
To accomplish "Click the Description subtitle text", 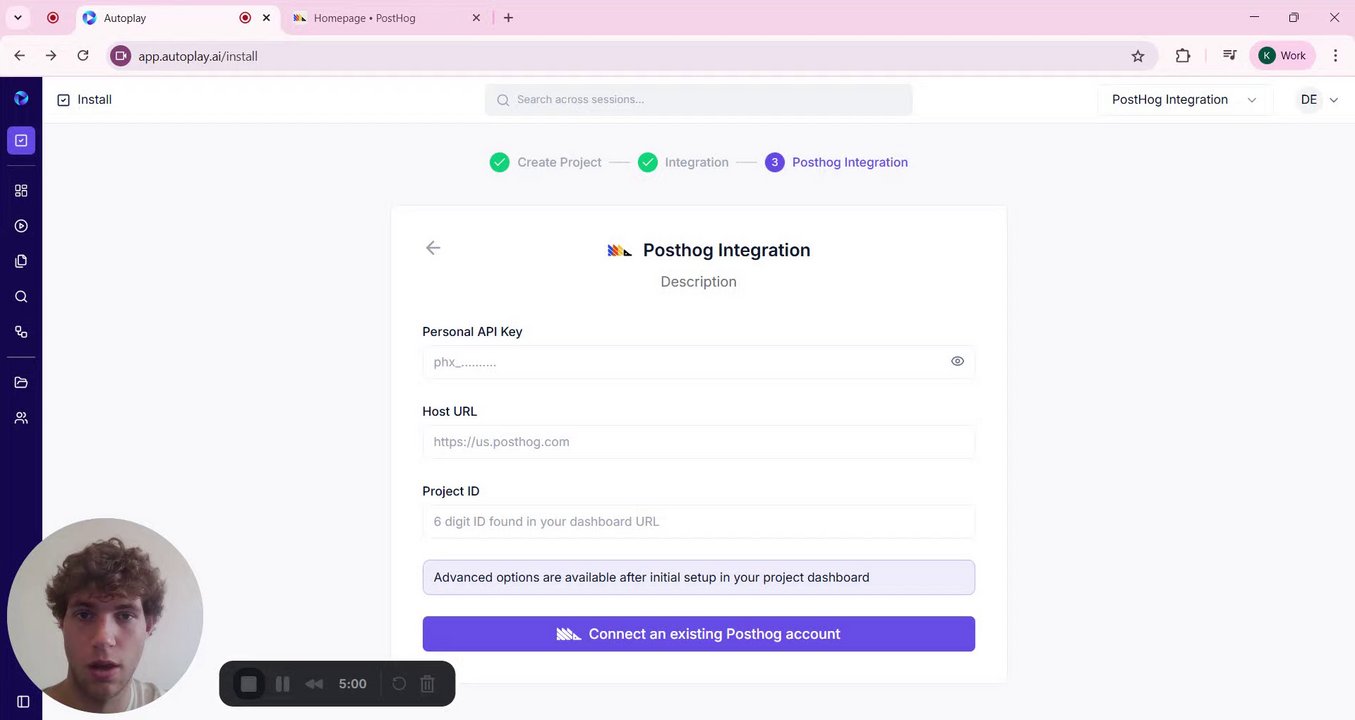I will point(698,282).
